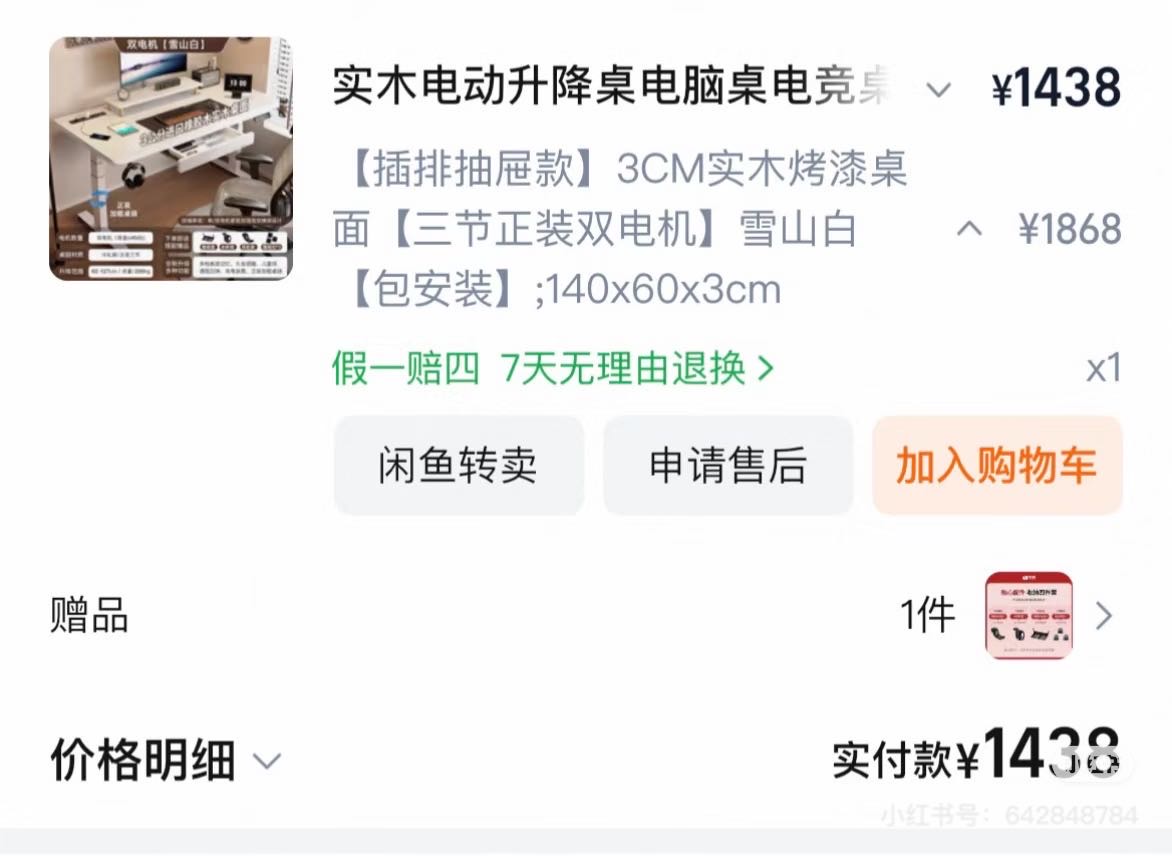The width and height of the screenshot is (1172, 856).
Task: Open the red gift thumbnail image
Action: [1029, 616]
